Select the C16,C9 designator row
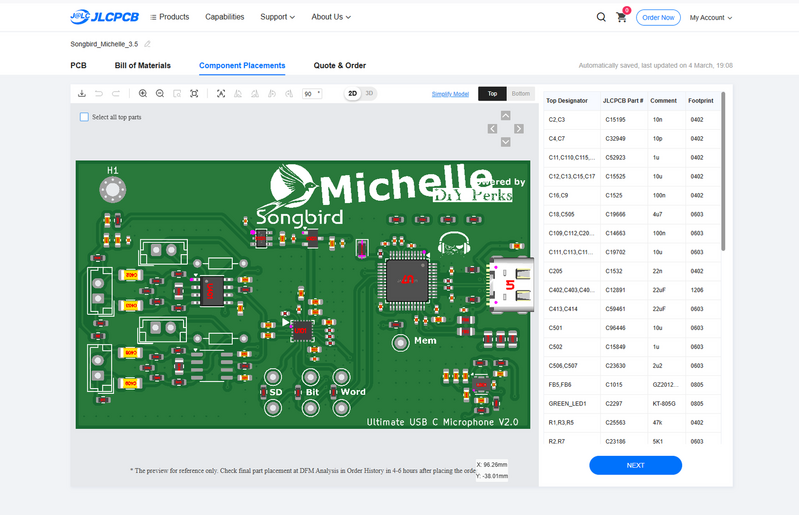 pos(632,195)
